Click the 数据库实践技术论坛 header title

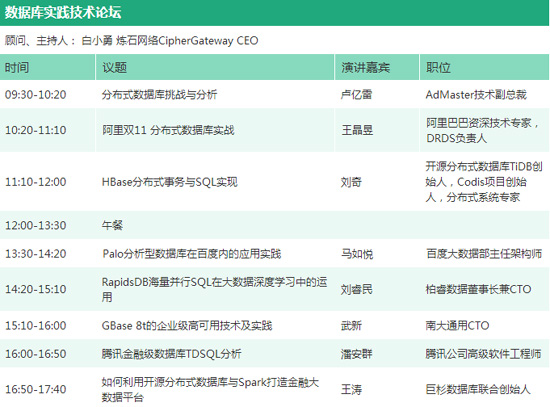(63, 12)
